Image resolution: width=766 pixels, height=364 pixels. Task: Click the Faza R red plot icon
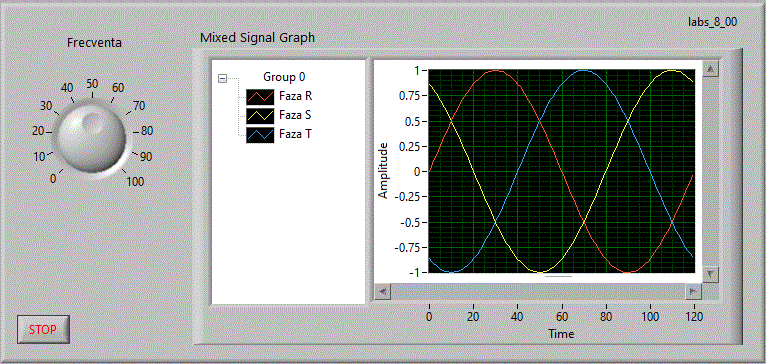[259, 97]
